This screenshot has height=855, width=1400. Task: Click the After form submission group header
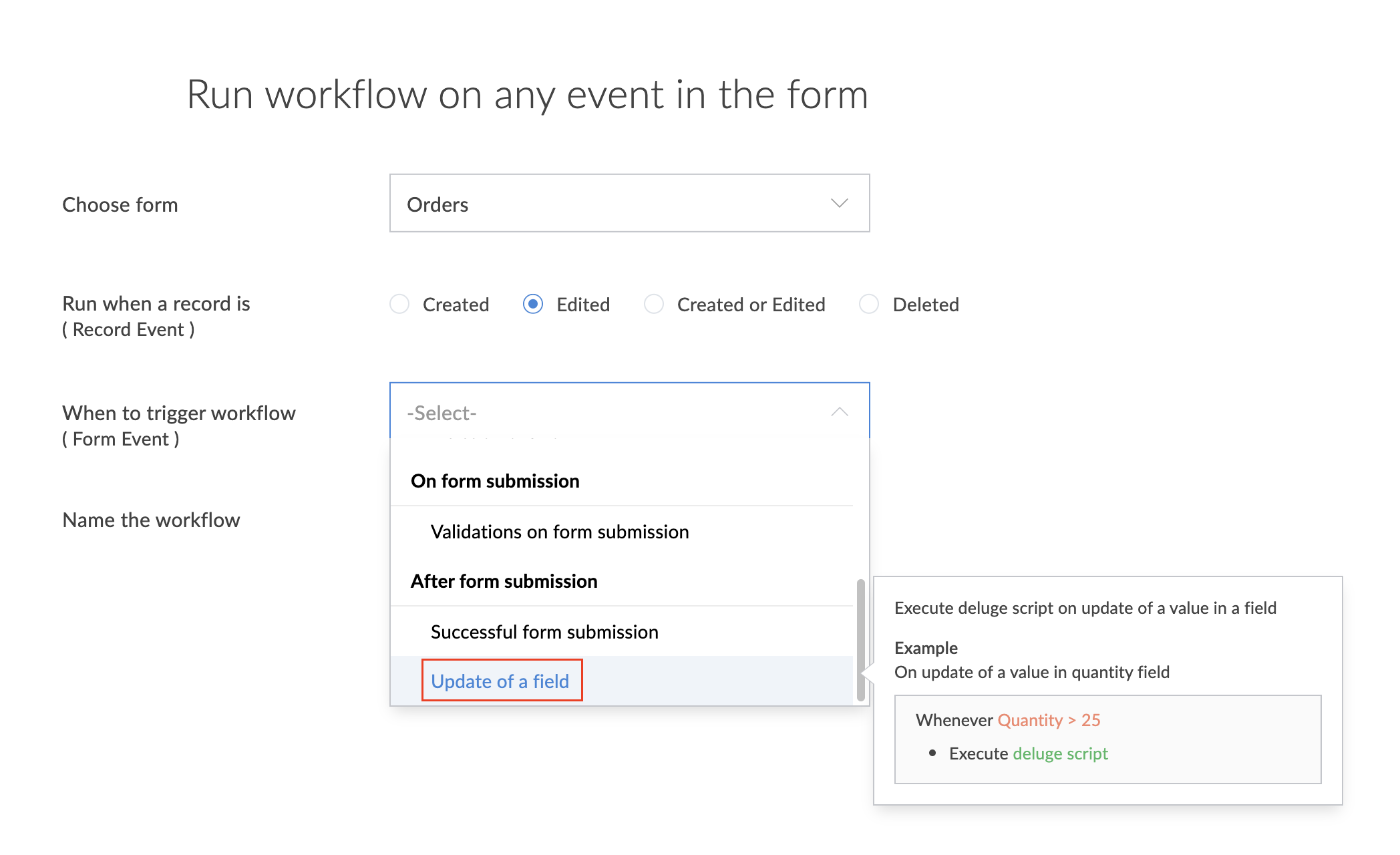click(x=504, y=581)
